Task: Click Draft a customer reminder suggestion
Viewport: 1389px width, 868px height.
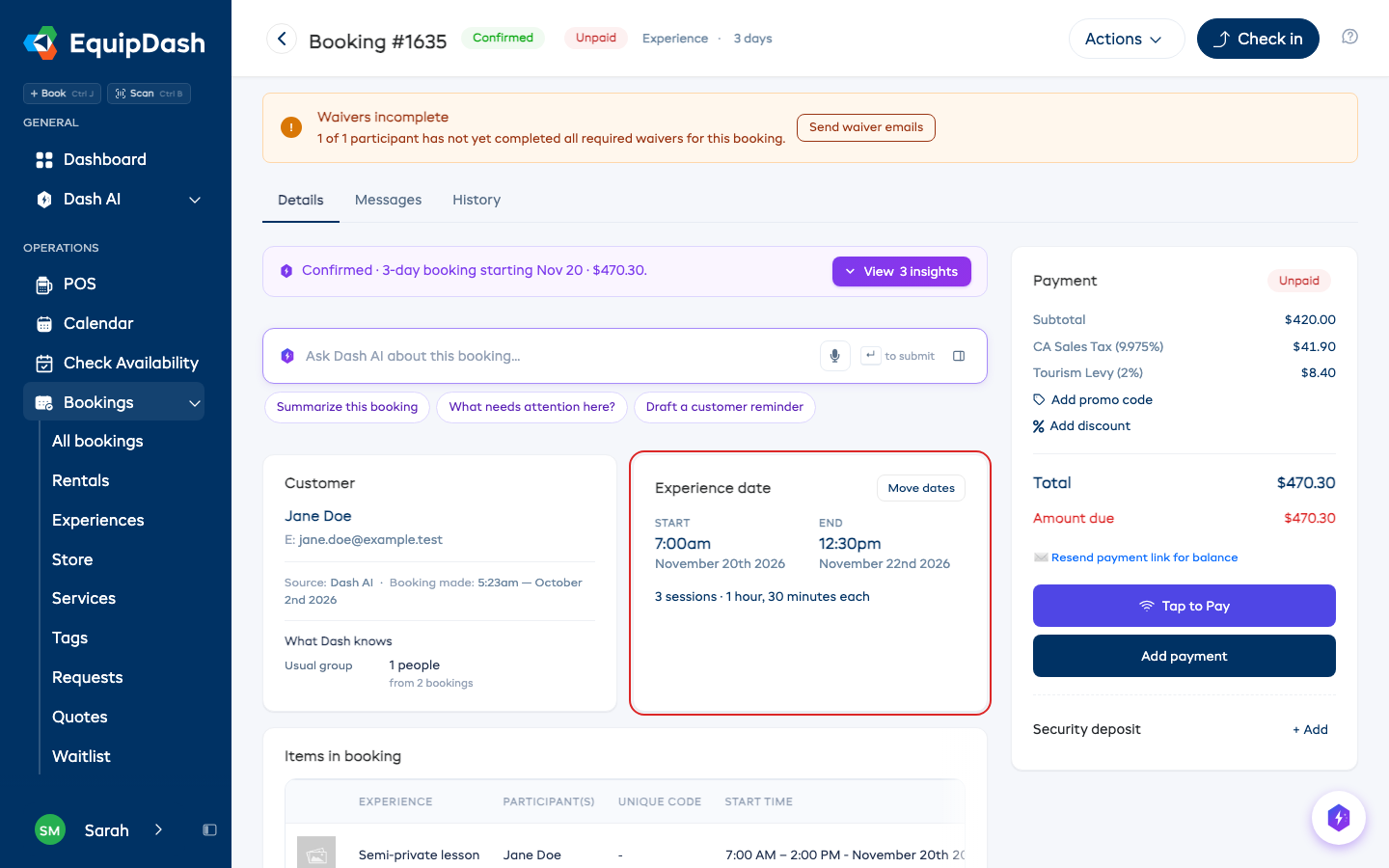Action: [x=724, y=407]
